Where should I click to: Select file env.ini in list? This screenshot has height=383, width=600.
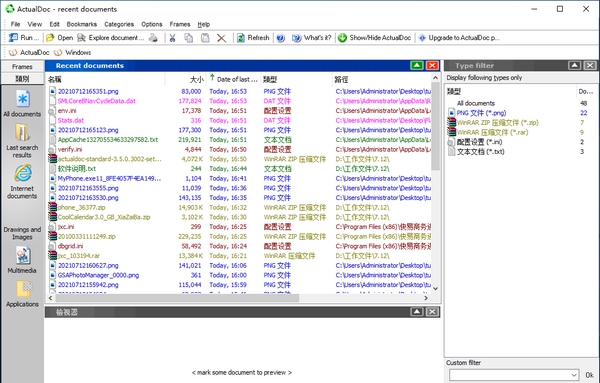coord(67,111)
